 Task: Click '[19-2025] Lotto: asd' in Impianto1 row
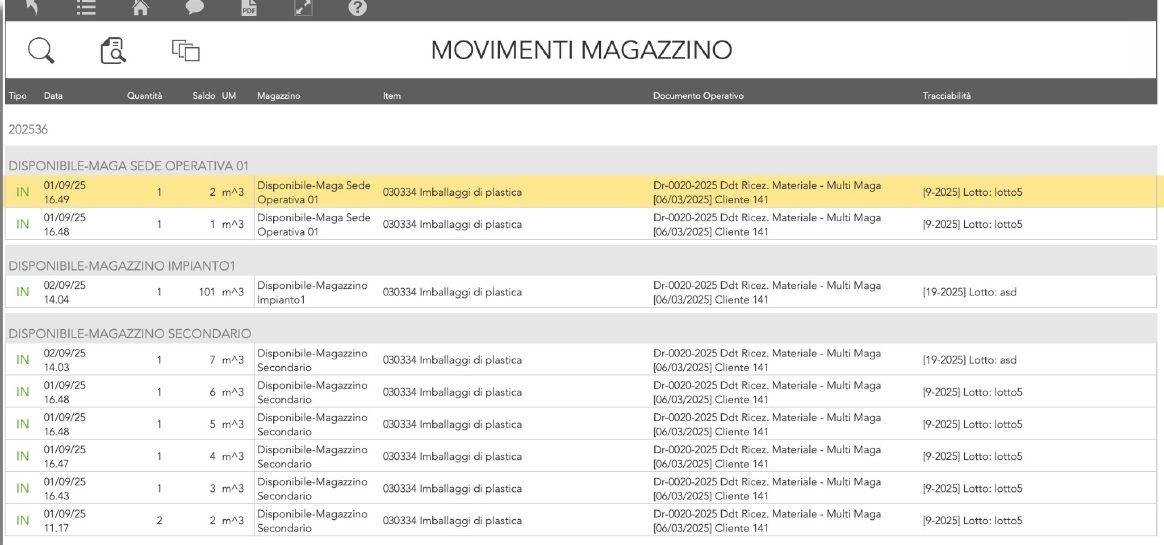coord(970,292)
